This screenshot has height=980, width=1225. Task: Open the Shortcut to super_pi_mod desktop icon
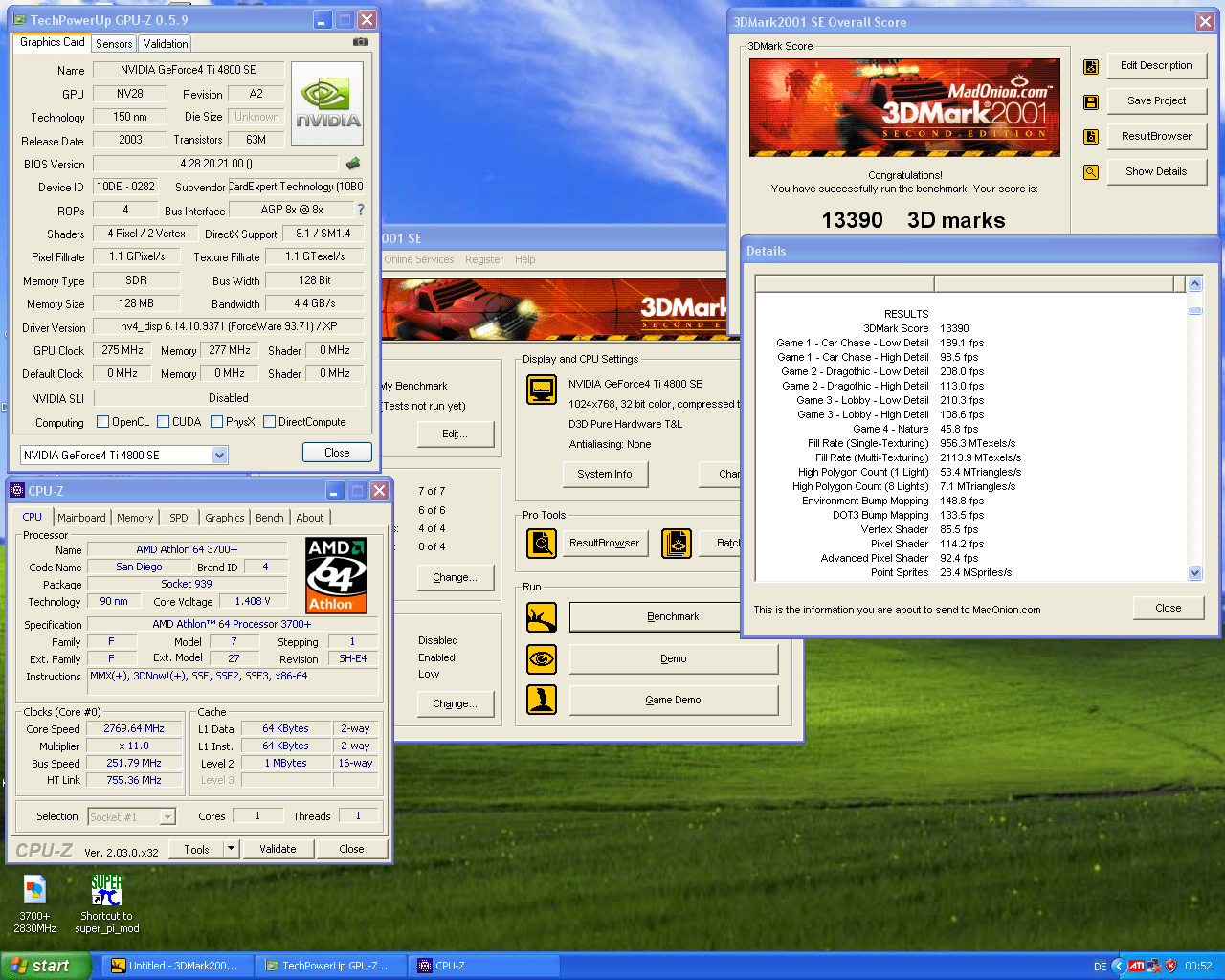(x=107, y=902)
